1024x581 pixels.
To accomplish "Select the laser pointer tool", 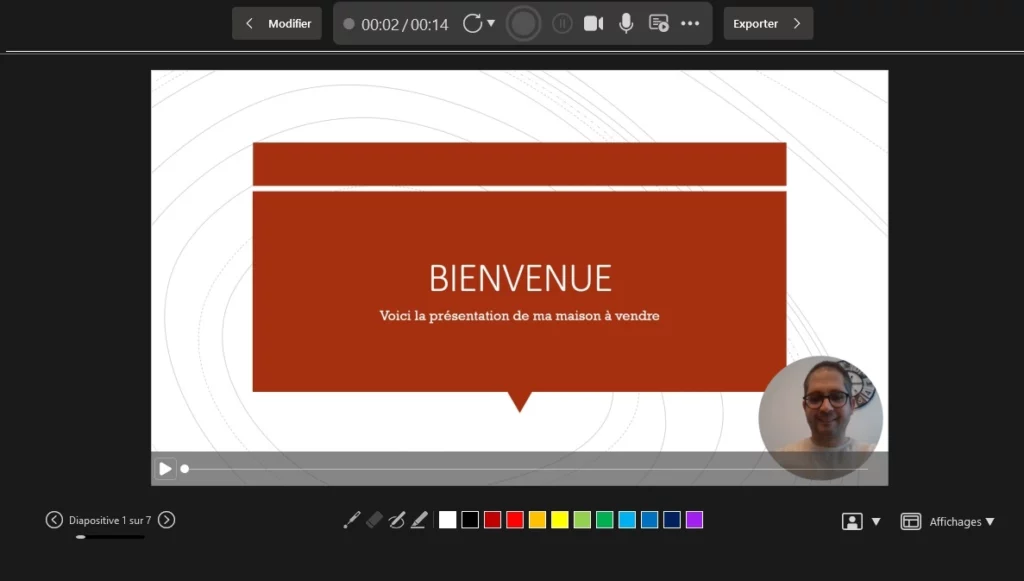I will point(351,520).
